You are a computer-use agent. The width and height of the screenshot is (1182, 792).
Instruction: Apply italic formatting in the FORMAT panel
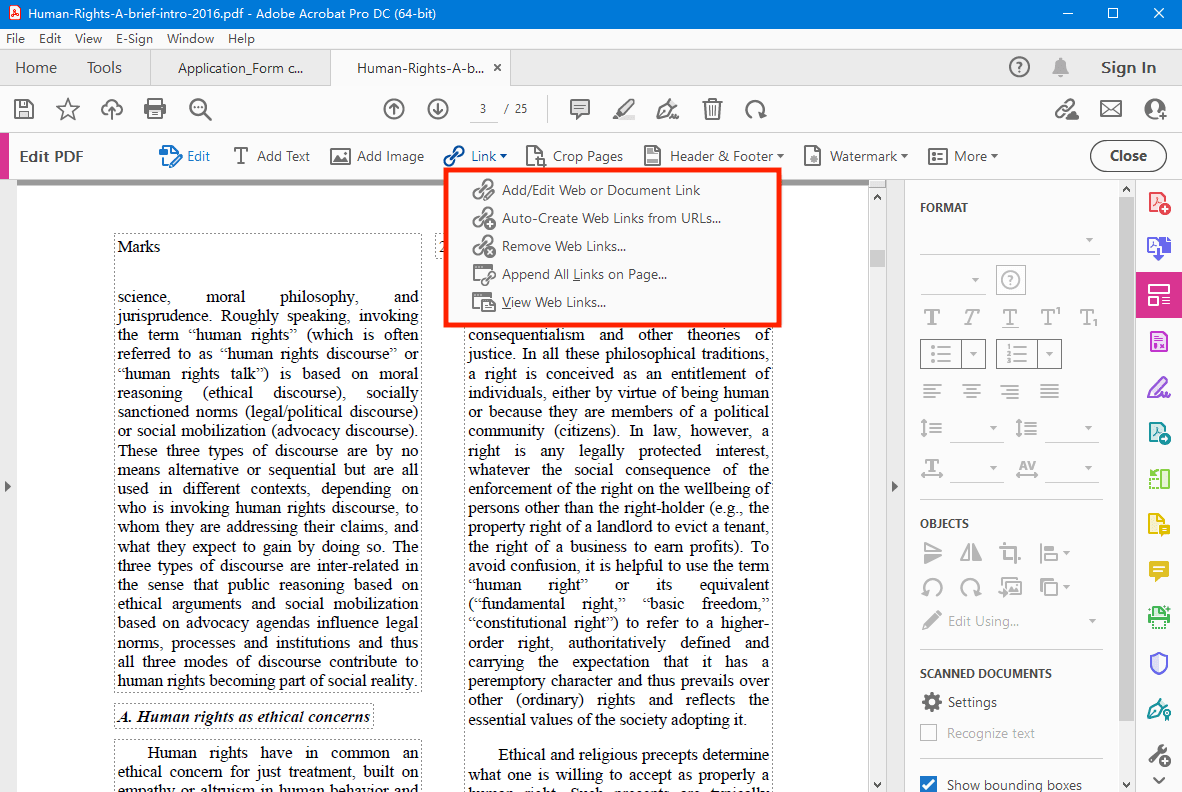[x=970, y=316]
